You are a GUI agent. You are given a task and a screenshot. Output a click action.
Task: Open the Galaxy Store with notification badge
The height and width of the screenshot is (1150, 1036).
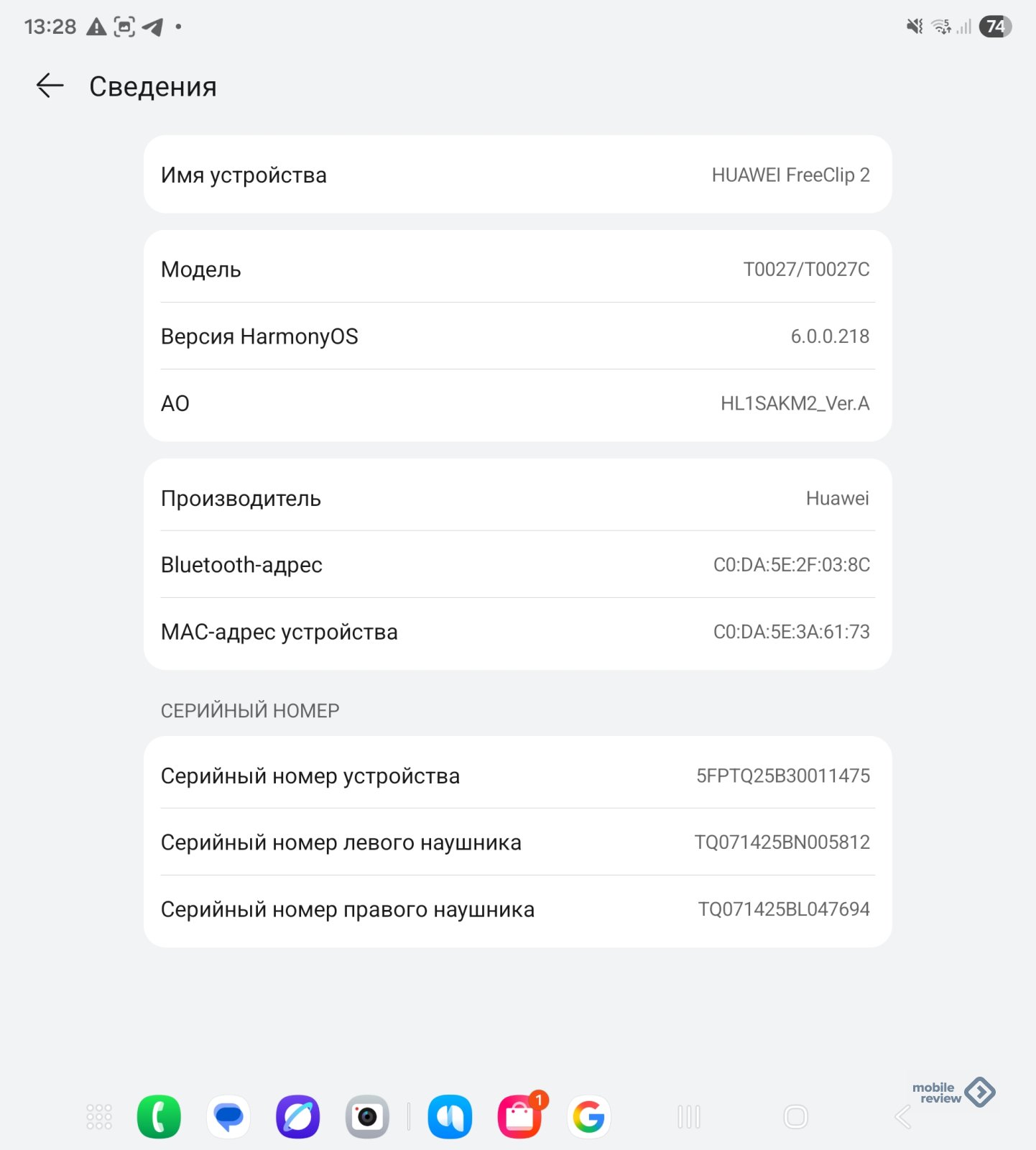(519, 1117)
